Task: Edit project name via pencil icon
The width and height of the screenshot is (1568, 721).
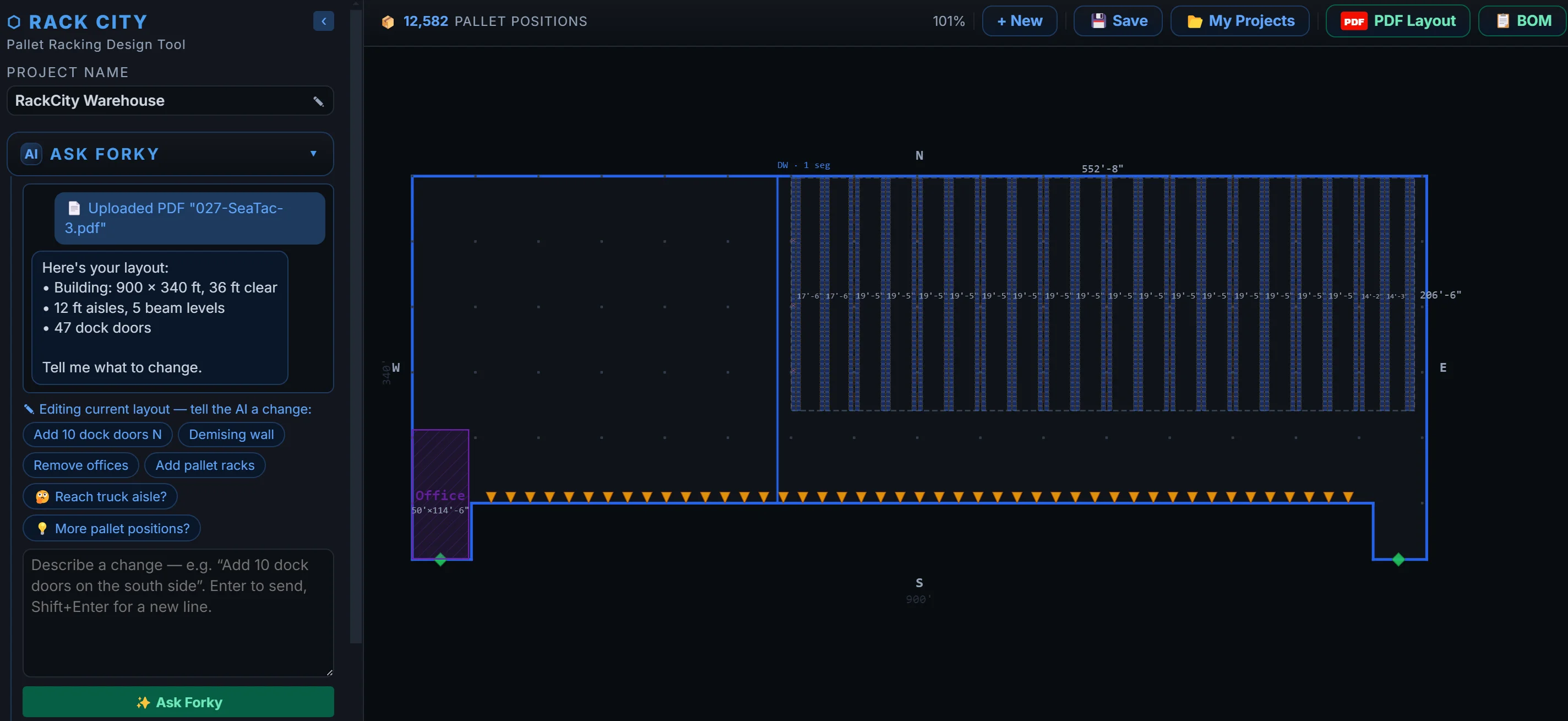Action: 318,101
